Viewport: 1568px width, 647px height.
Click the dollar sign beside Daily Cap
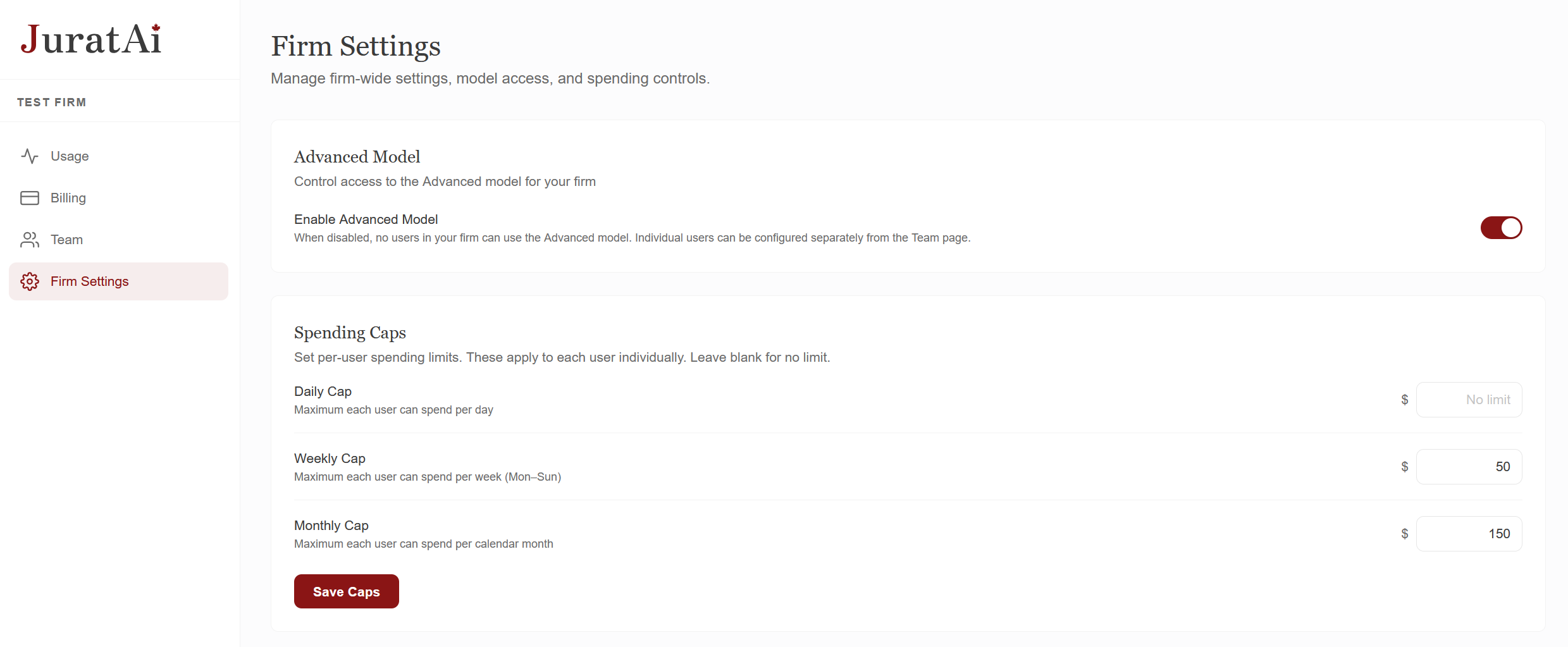tap(1404, 400)
